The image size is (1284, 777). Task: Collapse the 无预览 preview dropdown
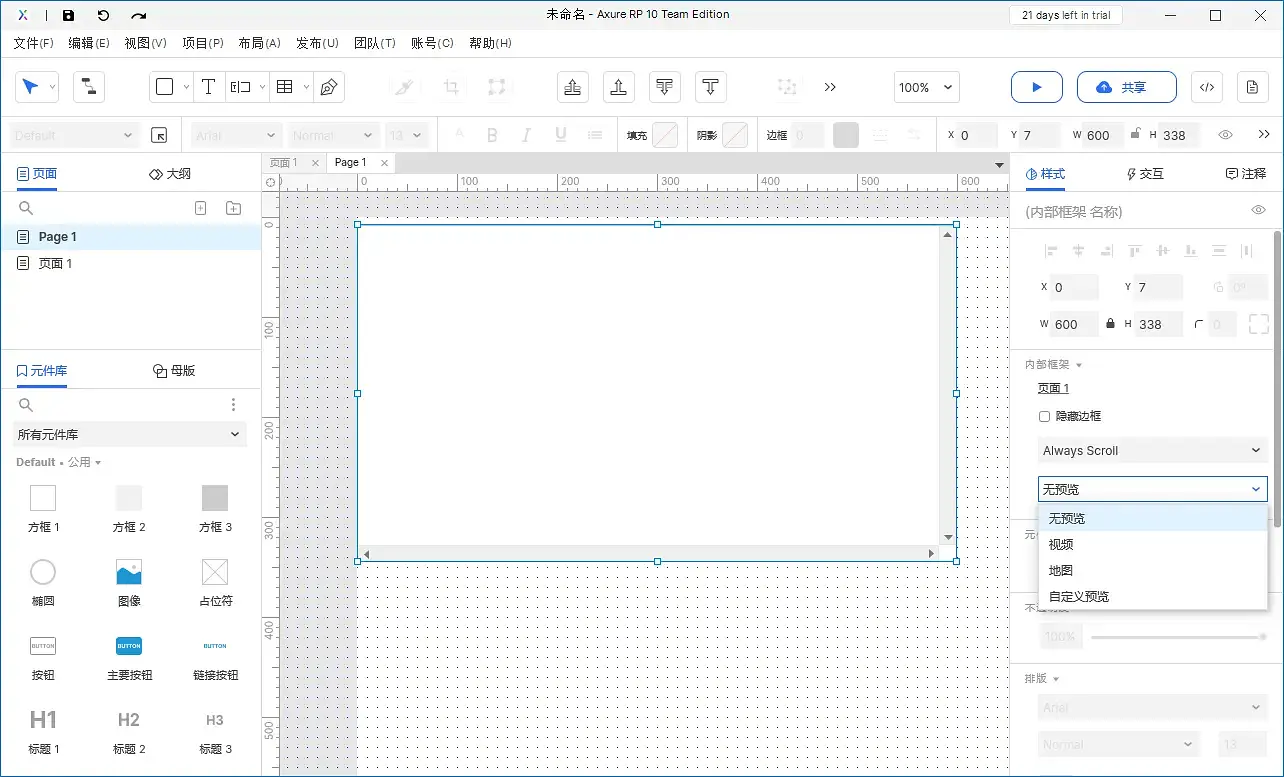1152,489
